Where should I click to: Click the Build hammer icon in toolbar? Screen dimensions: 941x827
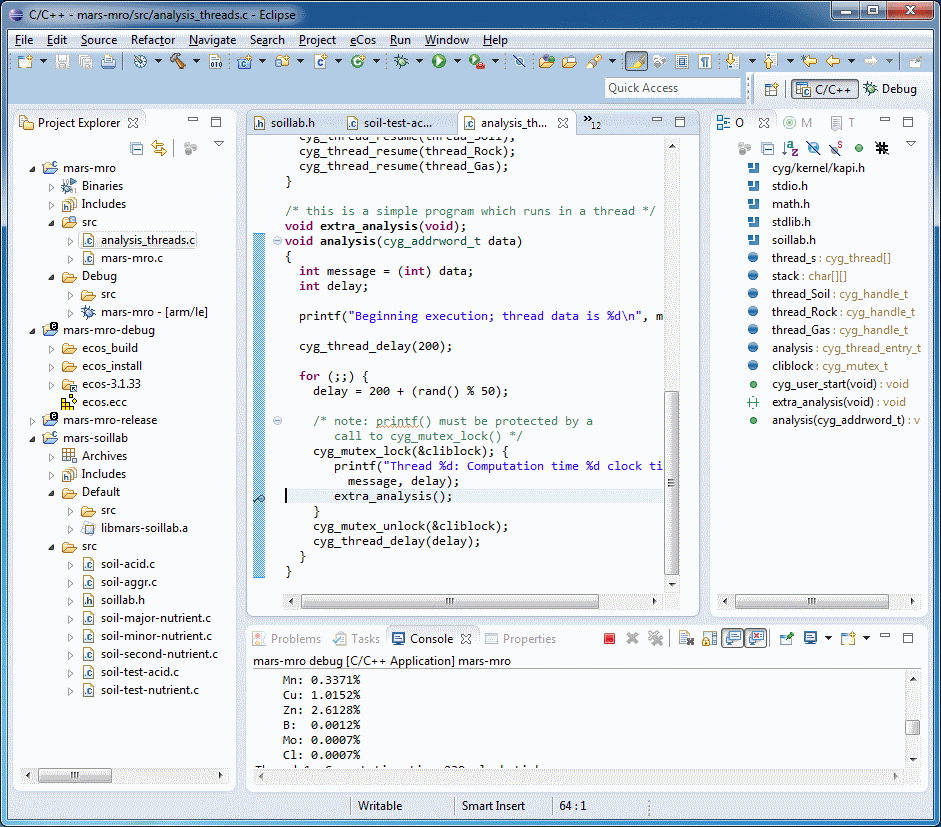point(178,62)
